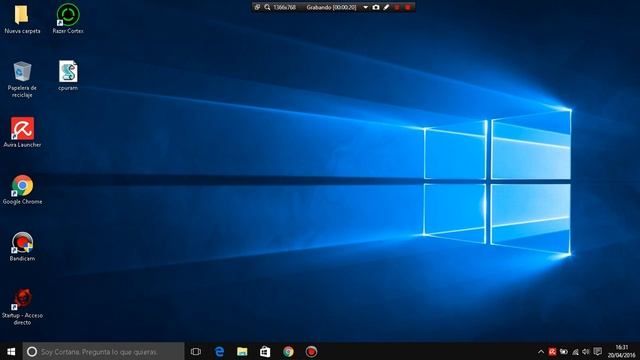Open File Explorer from the taskbar

click(x=242, y=351)
